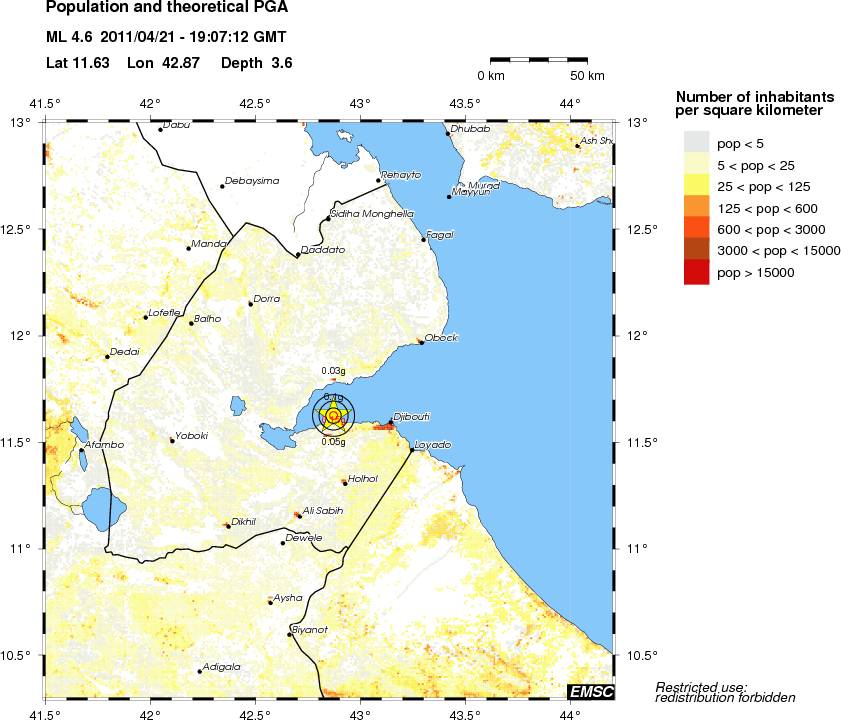Viewport: 841px width, 720px height.
Task: Click the Dikhil town marker
Action: point(227,526)
